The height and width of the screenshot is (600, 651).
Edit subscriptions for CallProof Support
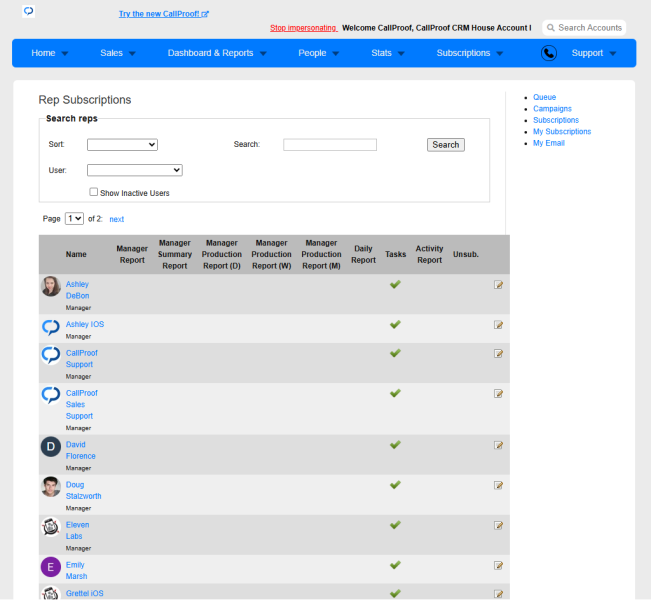click(498, 353)
